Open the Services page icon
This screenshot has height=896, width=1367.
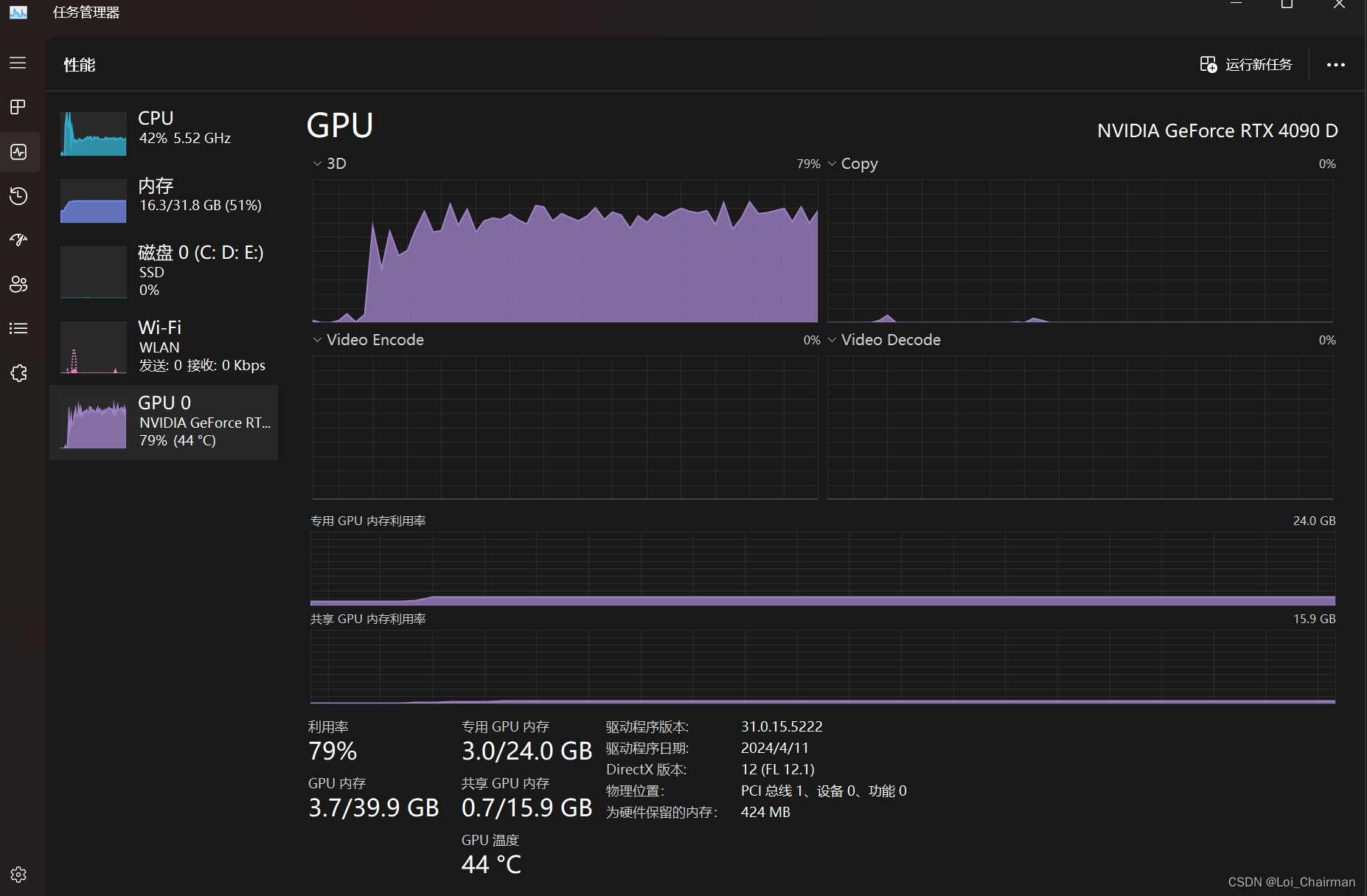click(18, 373)
